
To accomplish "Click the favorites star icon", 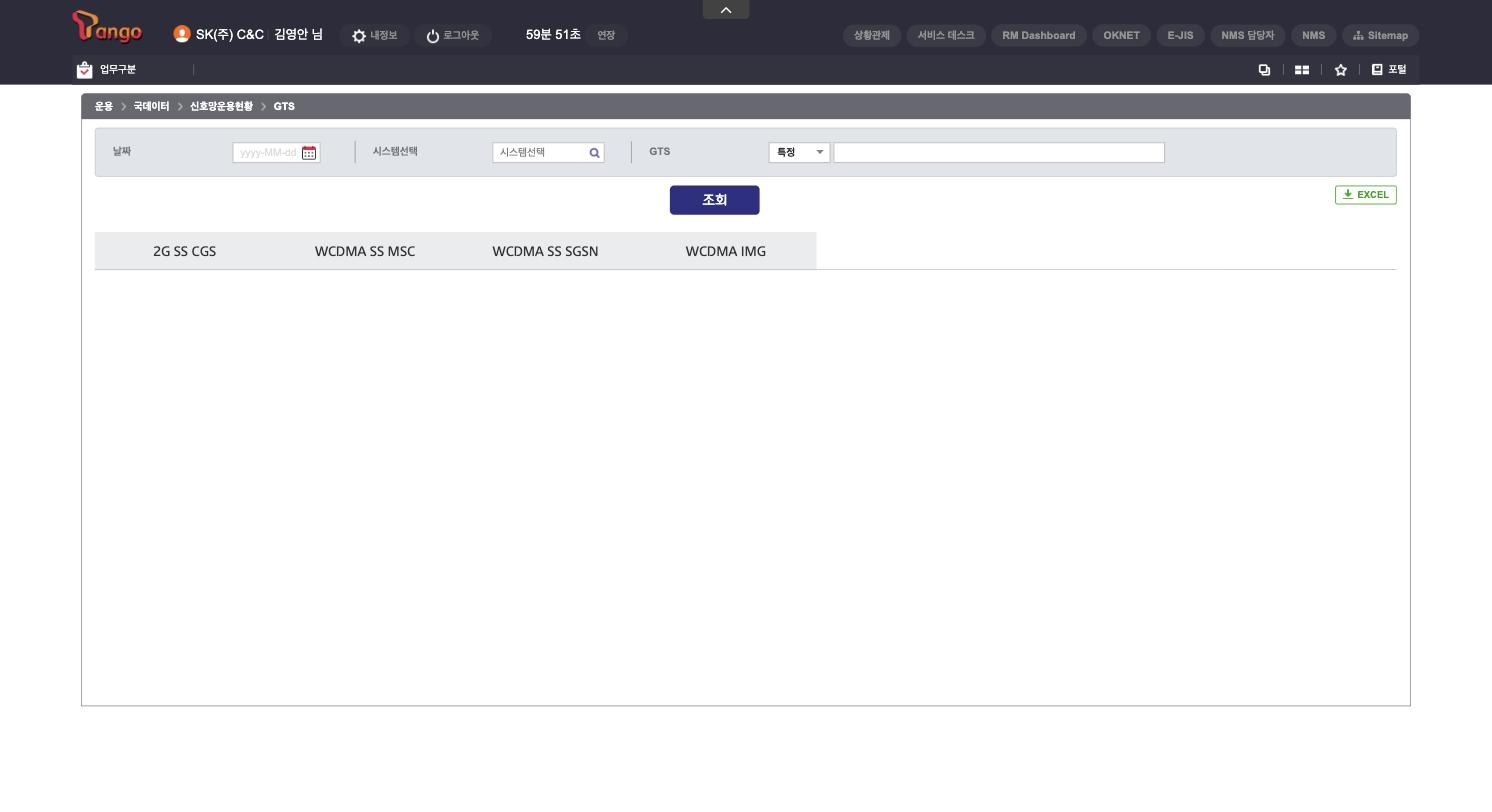I will (1340, 69).
